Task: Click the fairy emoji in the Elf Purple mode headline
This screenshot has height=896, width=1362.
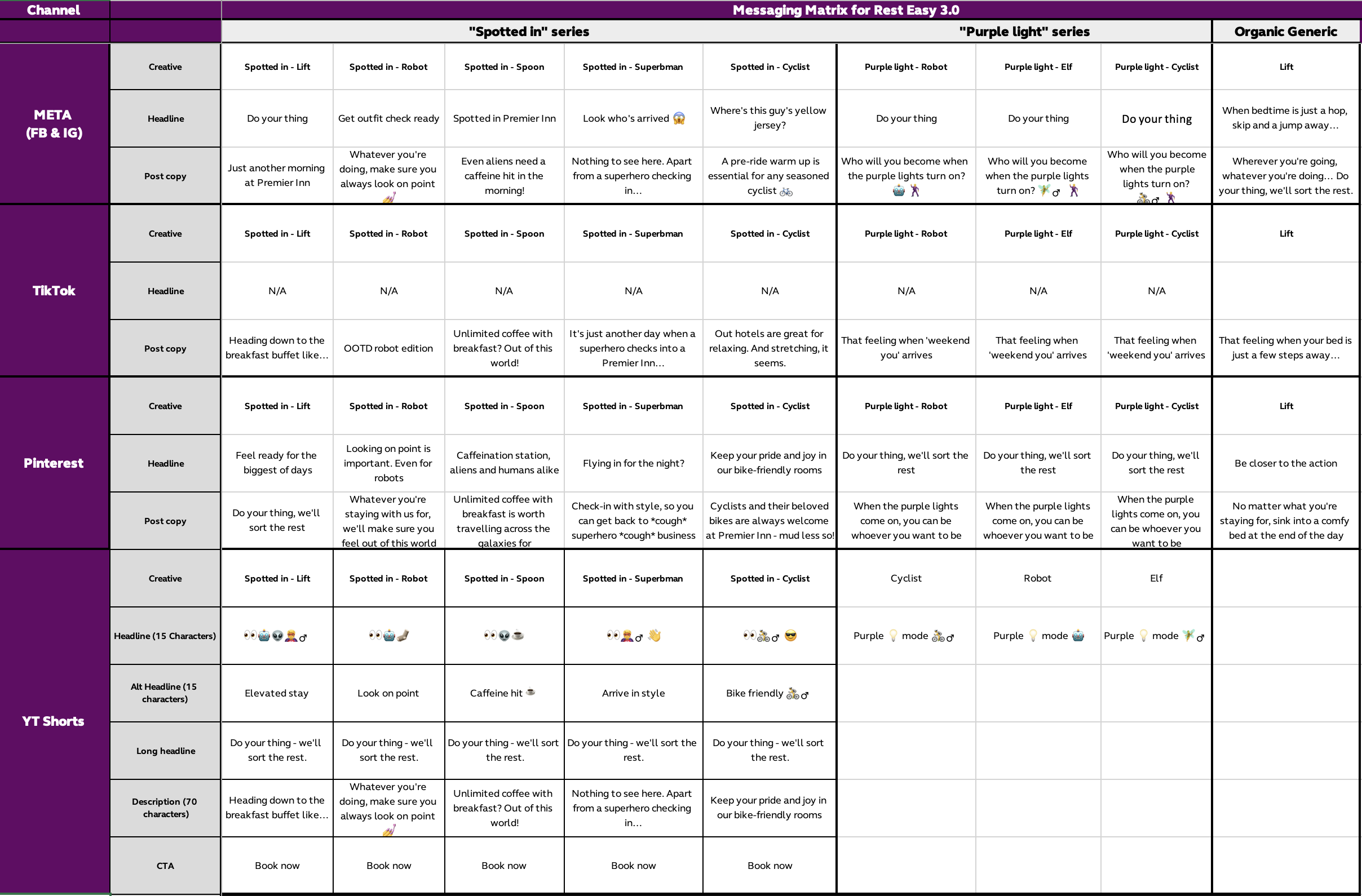Action: coord(1188,636)
